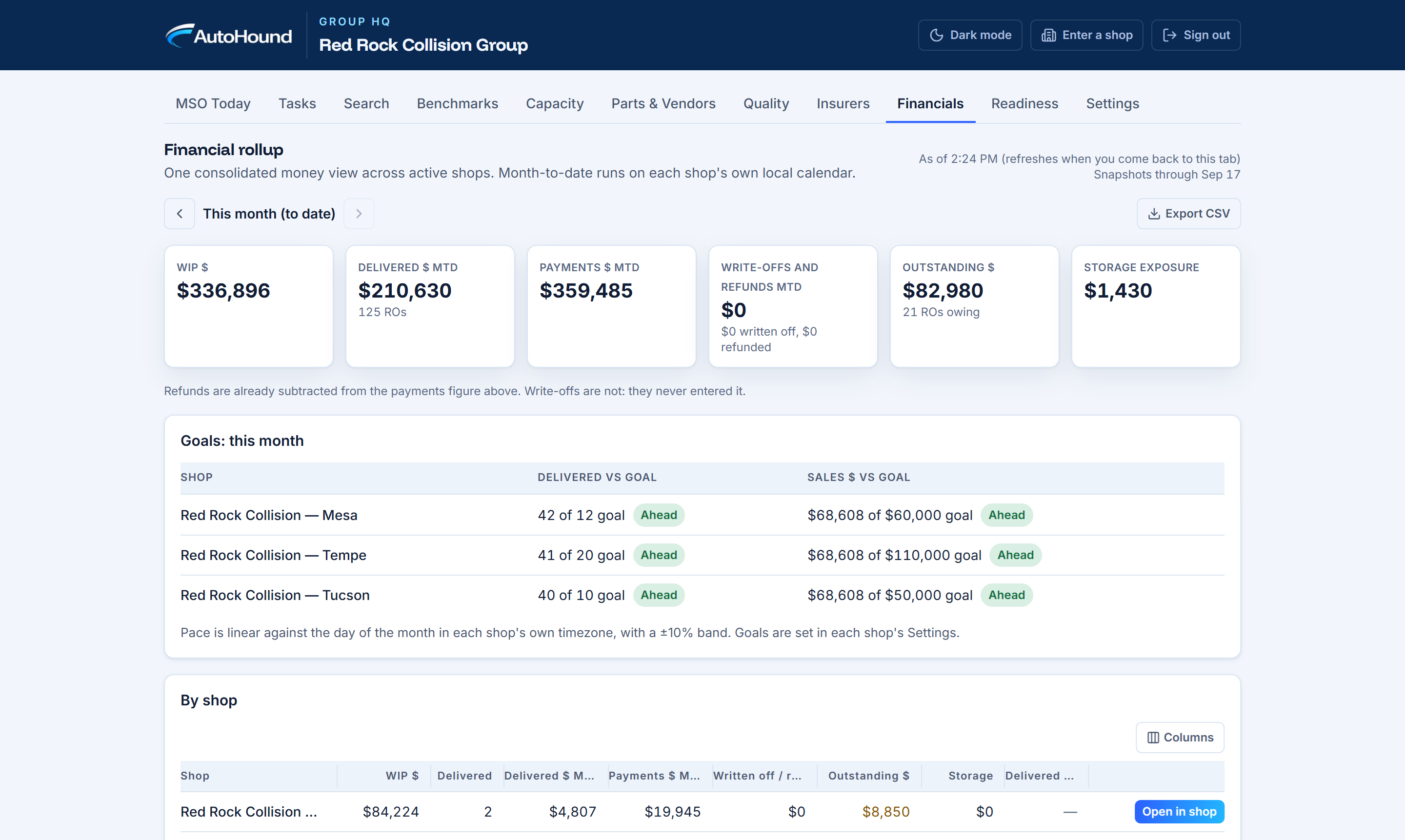1405x840 pixels.
Task: Click the Red Rock Collision — Mesa row
Action: [702, 515]
